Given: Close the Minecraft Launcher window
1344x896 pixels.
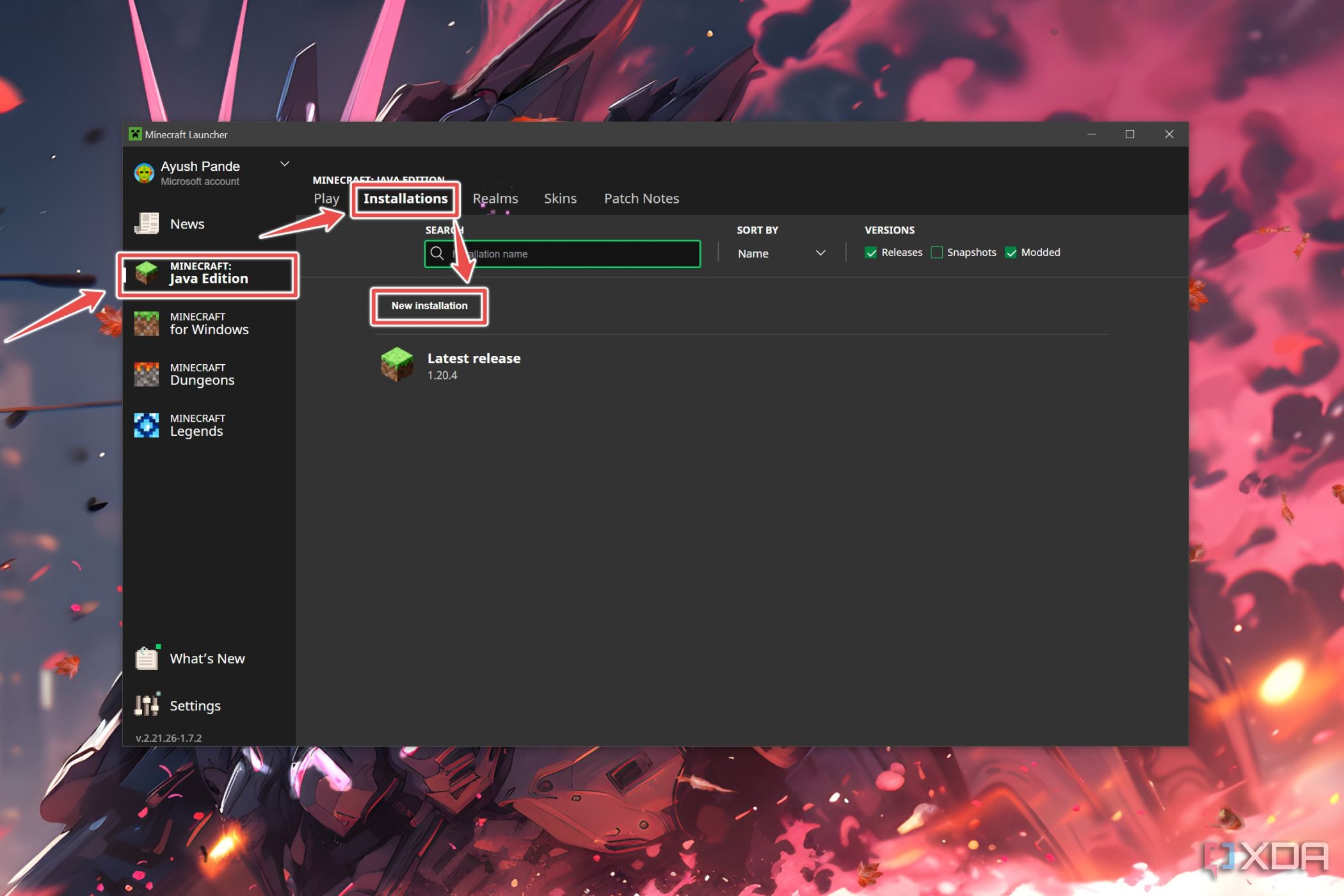Looking at the screenshot, I should (1169, 134).
